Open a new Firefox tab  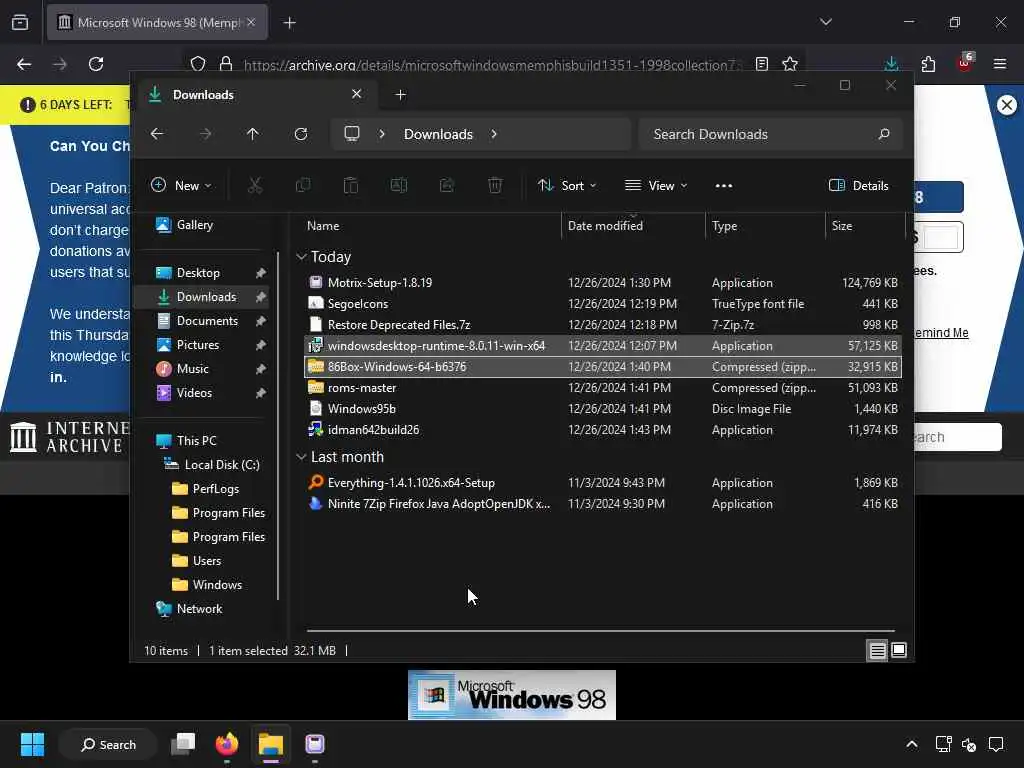click(x=289, y=23)
